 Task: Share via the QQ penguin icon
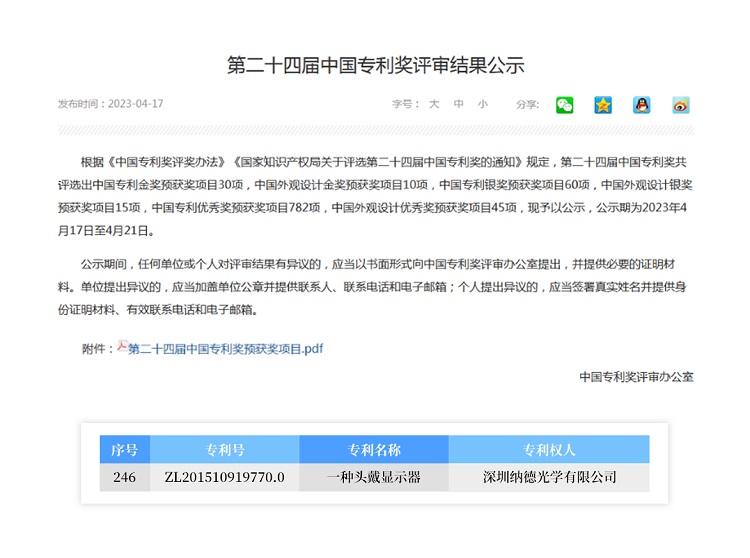[641, 105]
